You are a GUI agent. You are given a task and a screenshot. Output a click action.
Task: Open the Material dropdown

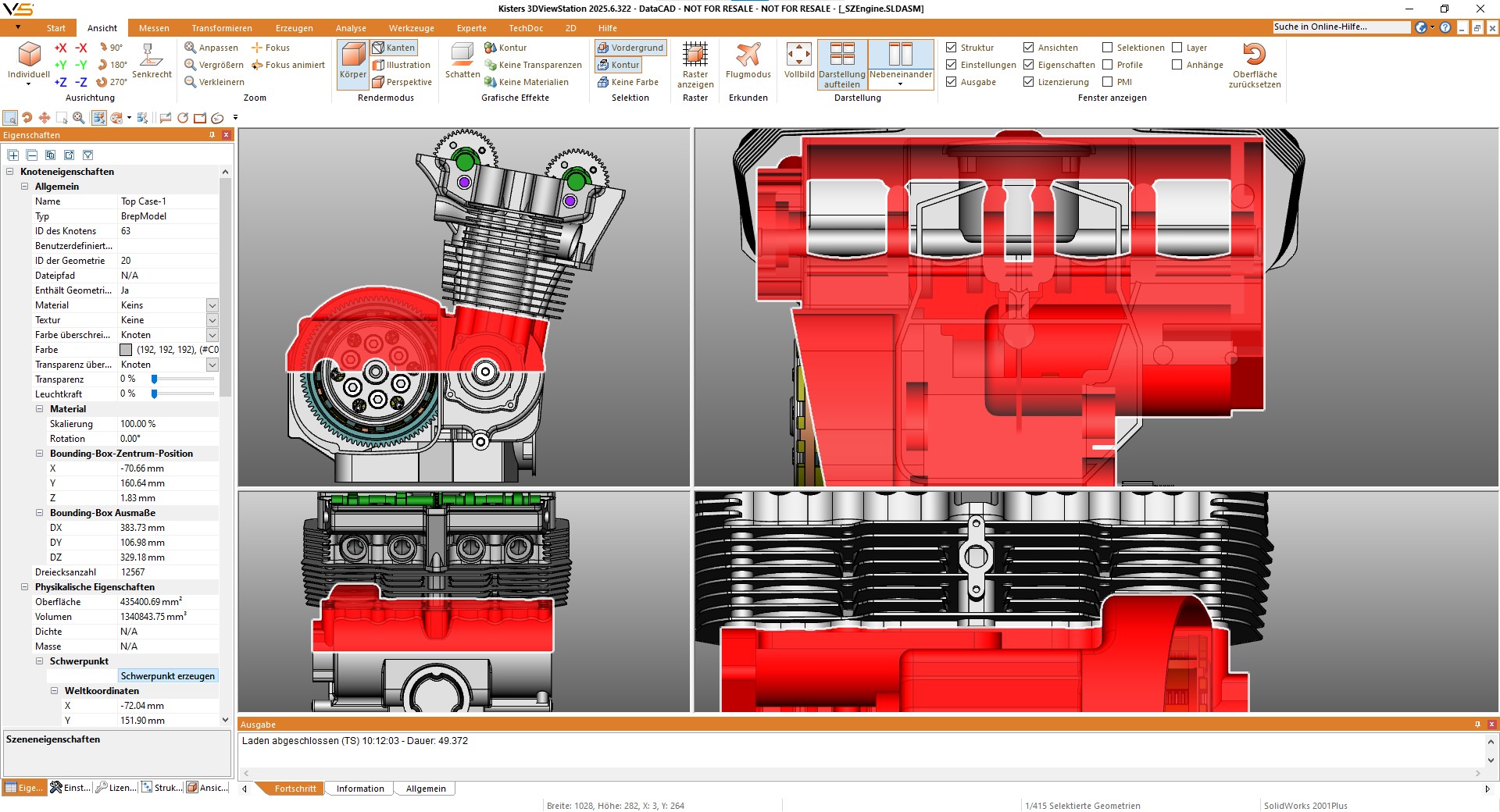coord(212,305)
